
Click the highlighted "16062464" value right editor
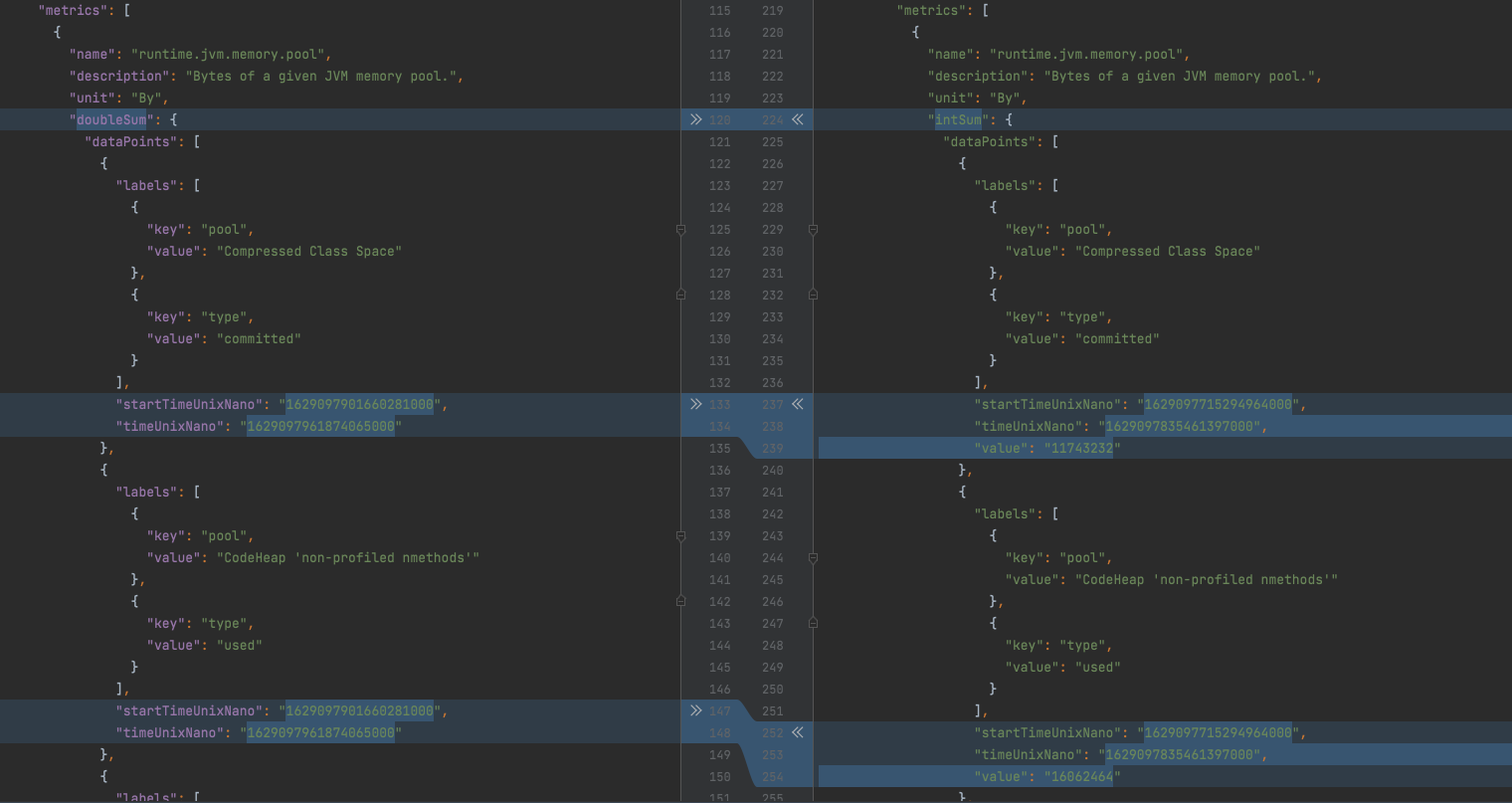(x=1081, y=776)
